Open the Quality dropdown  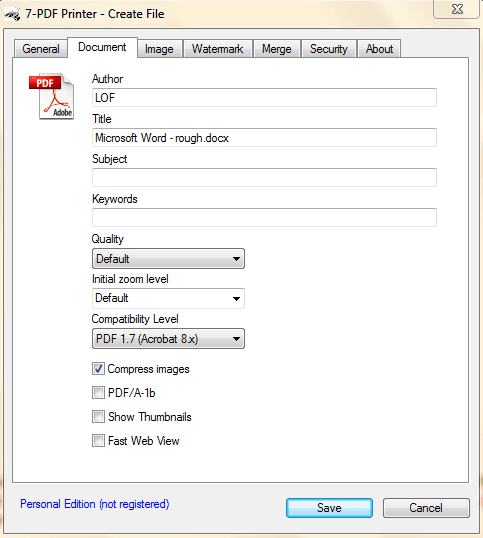168,258
